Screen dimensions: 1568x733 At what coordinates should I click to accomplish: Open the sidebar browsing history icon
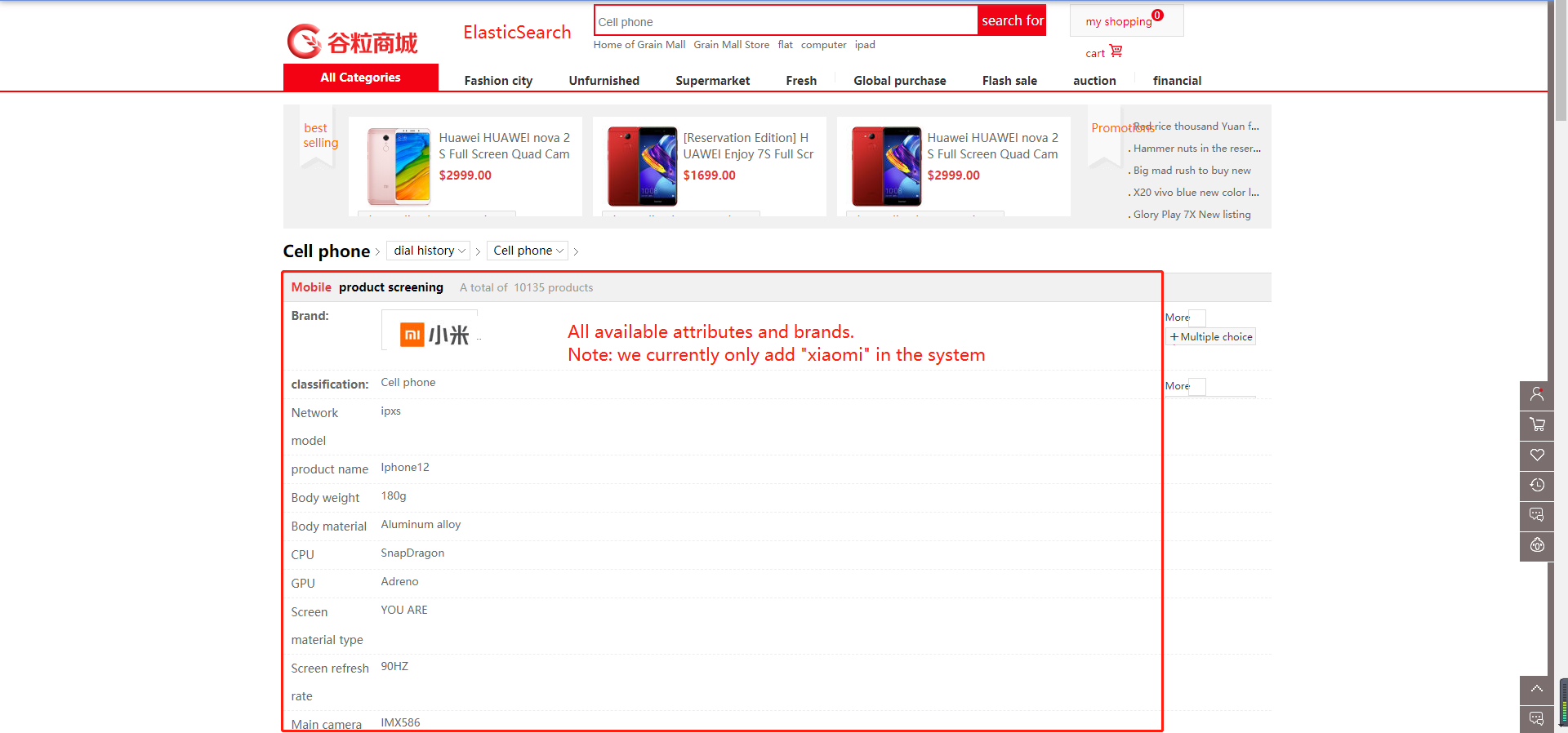pyautogui.click(x=1536, y=486)
